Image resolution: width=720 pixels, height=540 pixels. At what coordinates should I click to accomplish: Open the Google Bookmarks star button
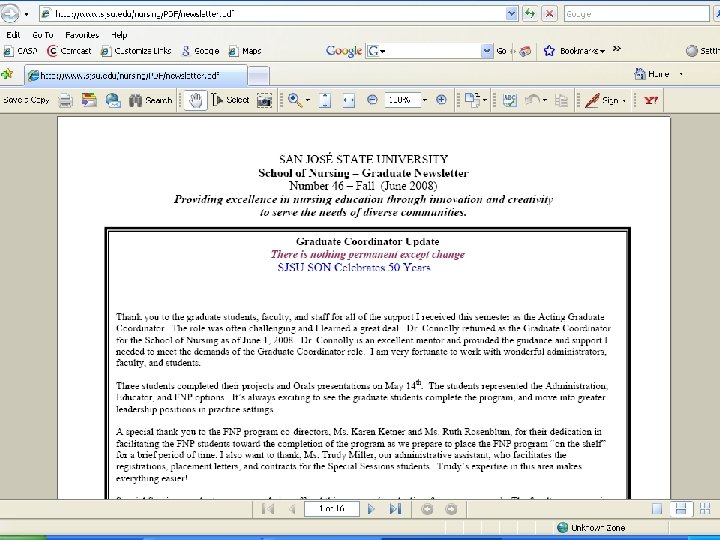pos(574,51)
